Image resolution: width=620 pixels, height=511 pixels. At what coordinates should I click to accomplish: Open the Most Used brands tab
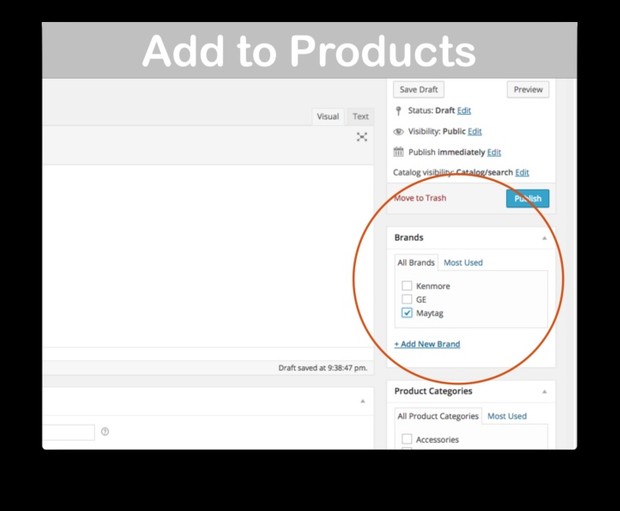tap(463, 263)
